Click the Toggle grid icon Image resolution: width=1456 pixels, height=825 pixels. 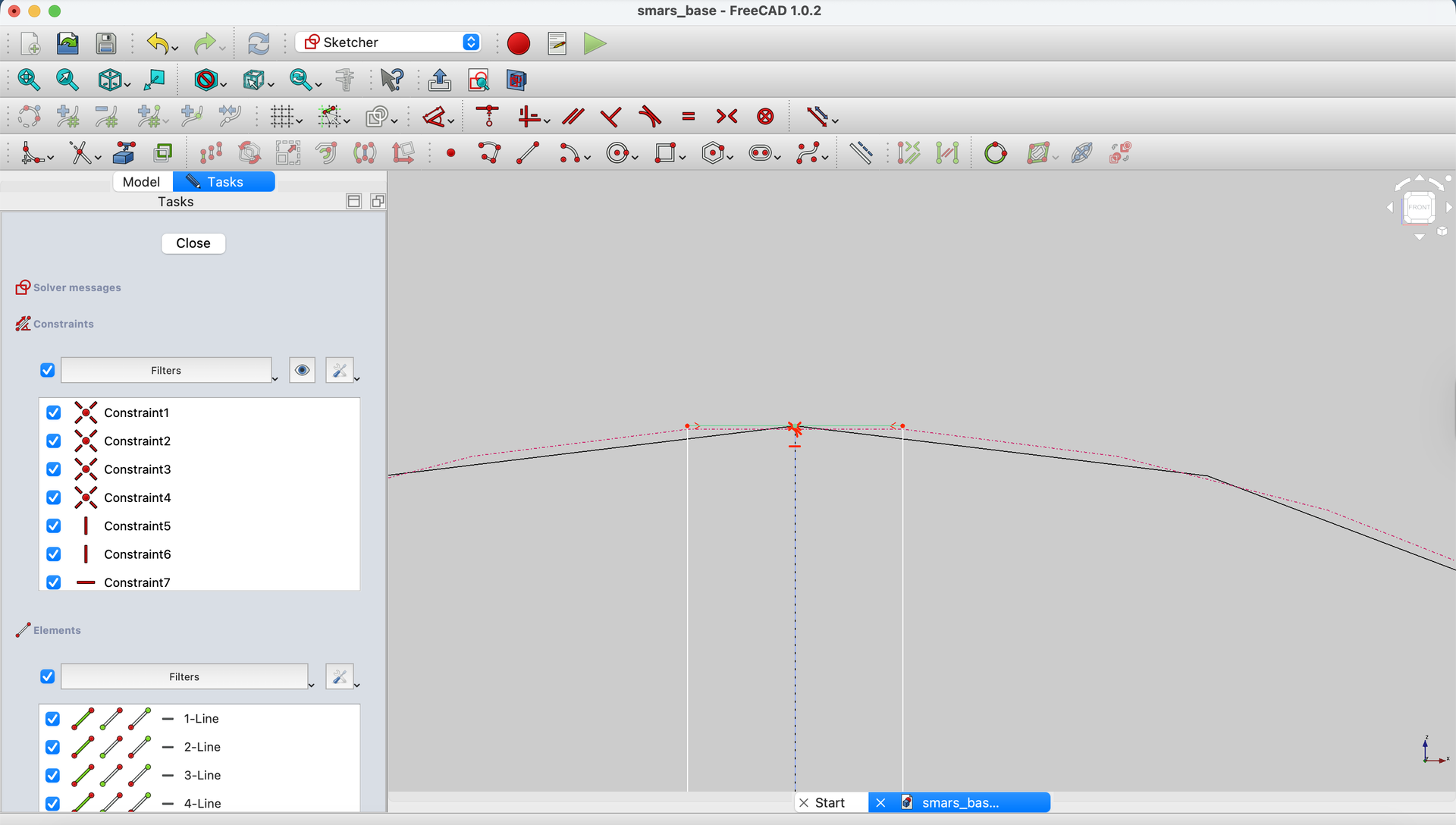[282, 116]
